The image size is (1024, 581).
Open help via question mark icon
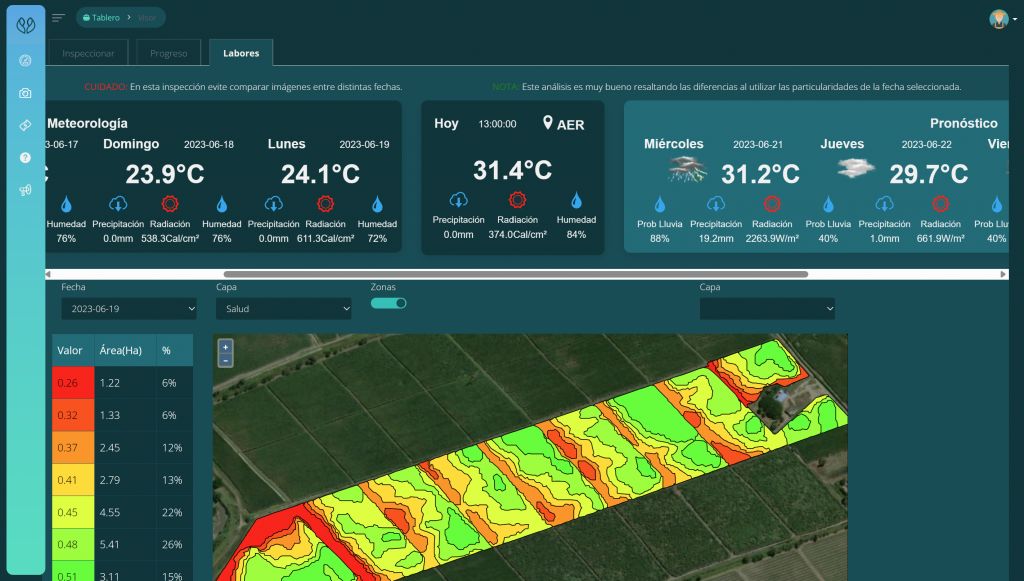pyautogui.click(x=26, y=158)
